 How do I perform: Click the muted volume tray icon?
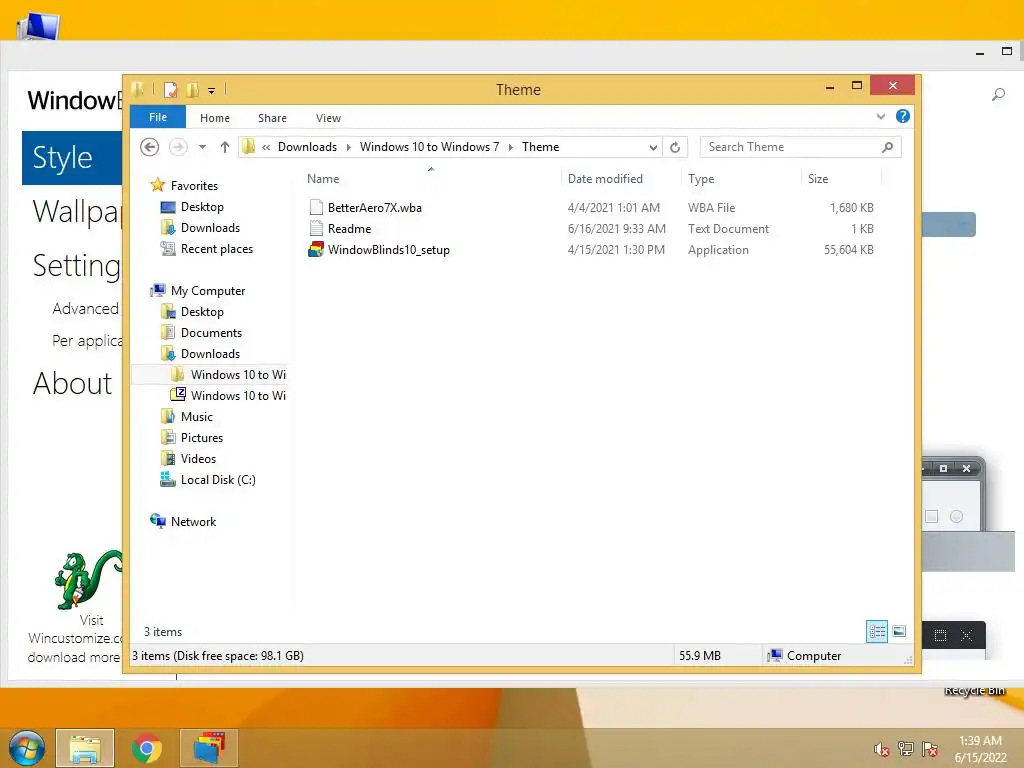click(x=882, y=749)
